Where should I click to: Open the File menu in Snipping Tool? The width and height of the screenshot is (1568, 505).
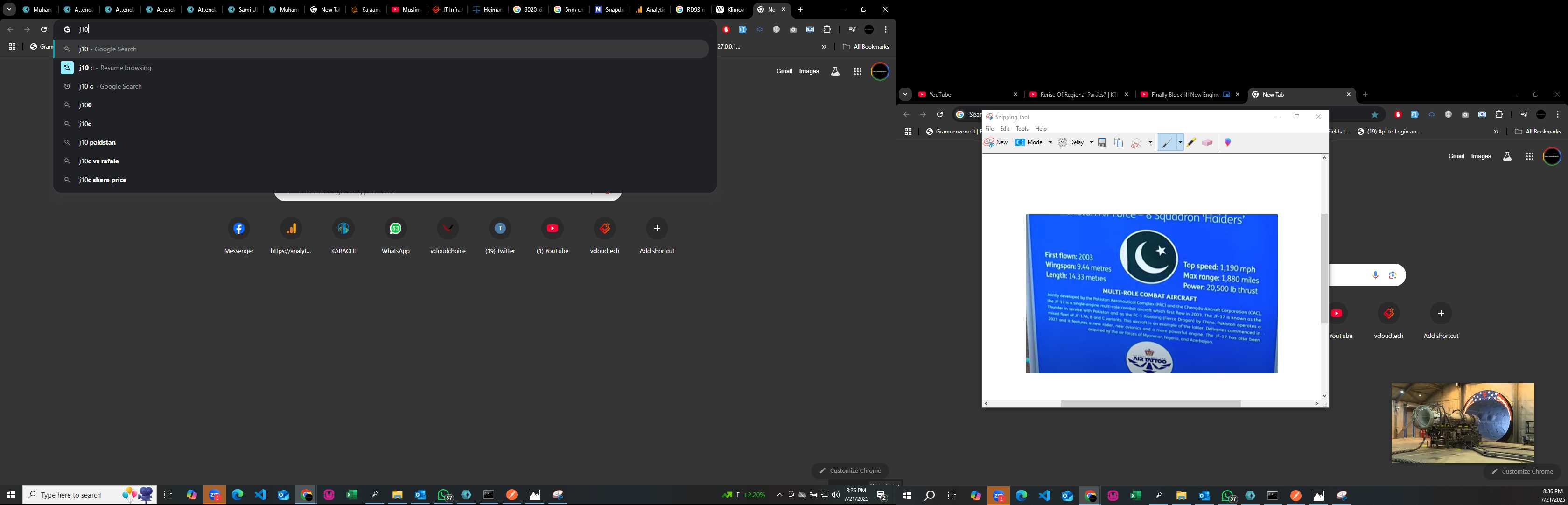[x=990, y=129]
